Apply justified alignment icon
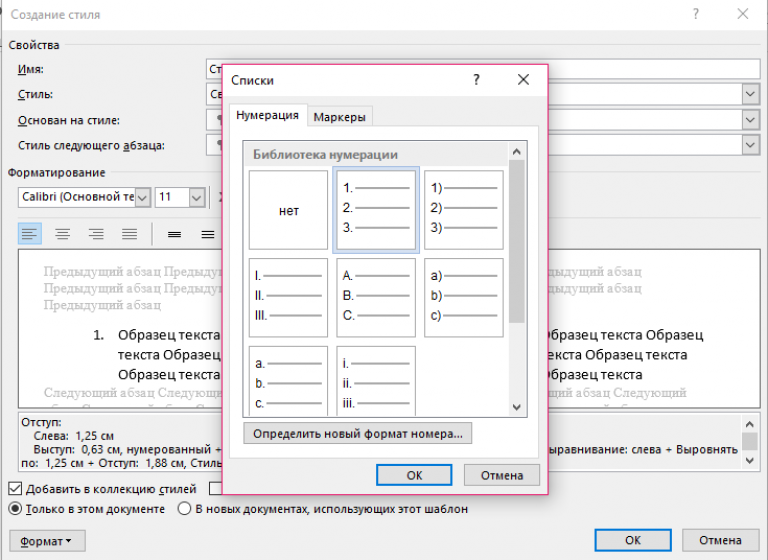The width and height of the screenshot is (768, 560). click(129, 234)
